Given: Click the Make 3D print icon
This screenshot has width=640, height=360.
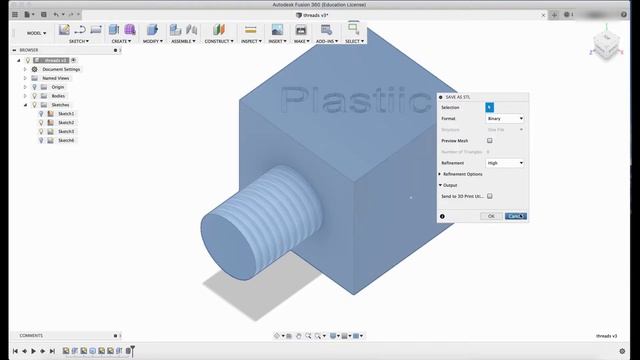Looking at the screenshot, I should [301, 30].
